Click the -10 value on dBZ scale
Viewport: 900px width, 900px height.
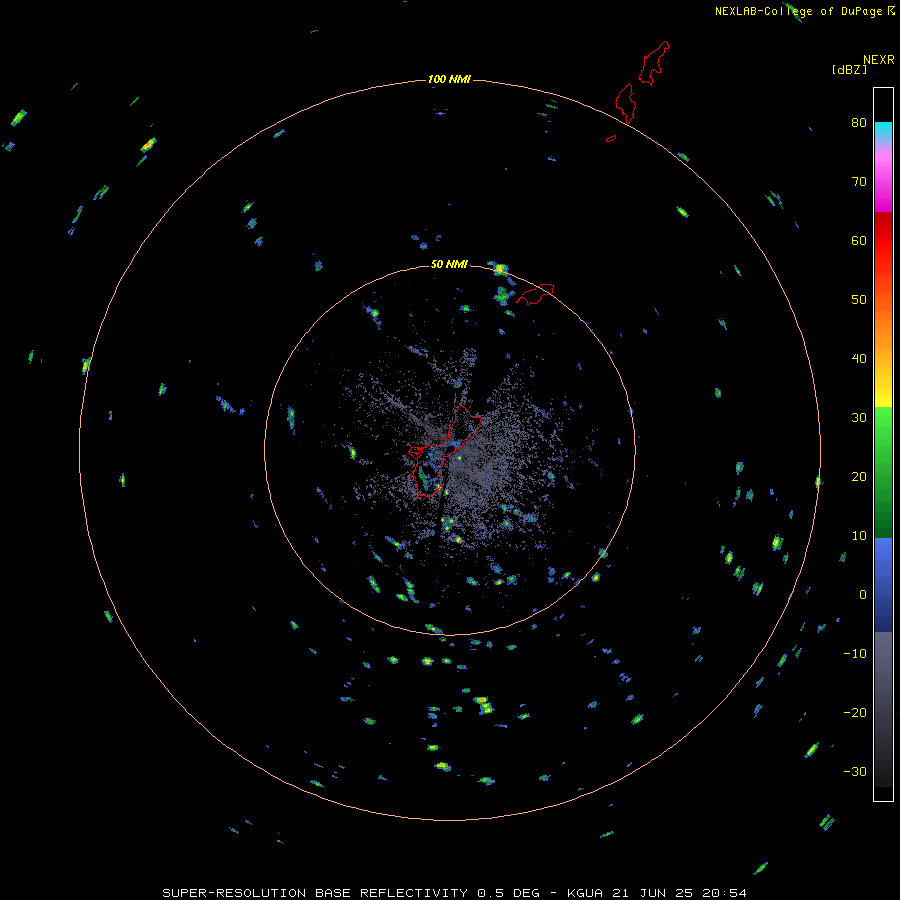(x=855, y=654)
